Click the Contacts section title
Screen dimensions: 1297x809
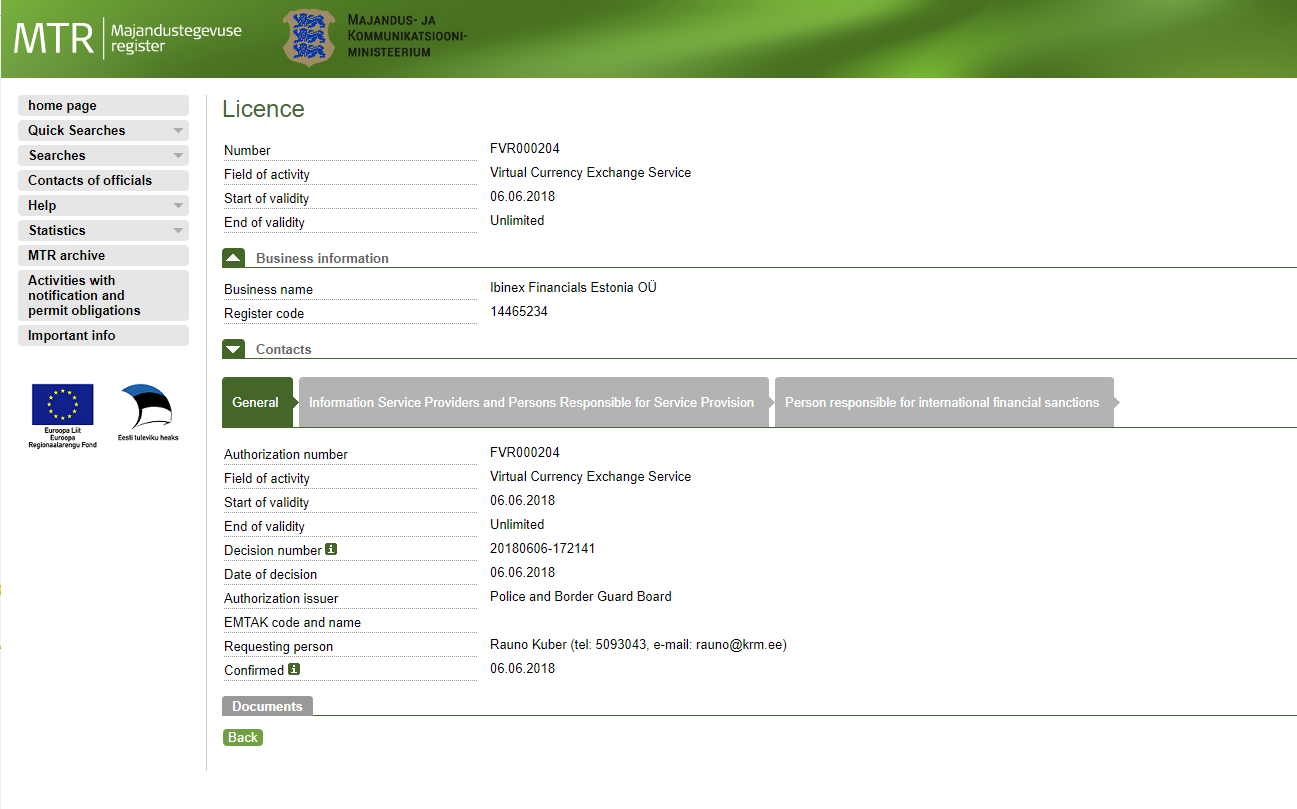click(x=284, y=349)
